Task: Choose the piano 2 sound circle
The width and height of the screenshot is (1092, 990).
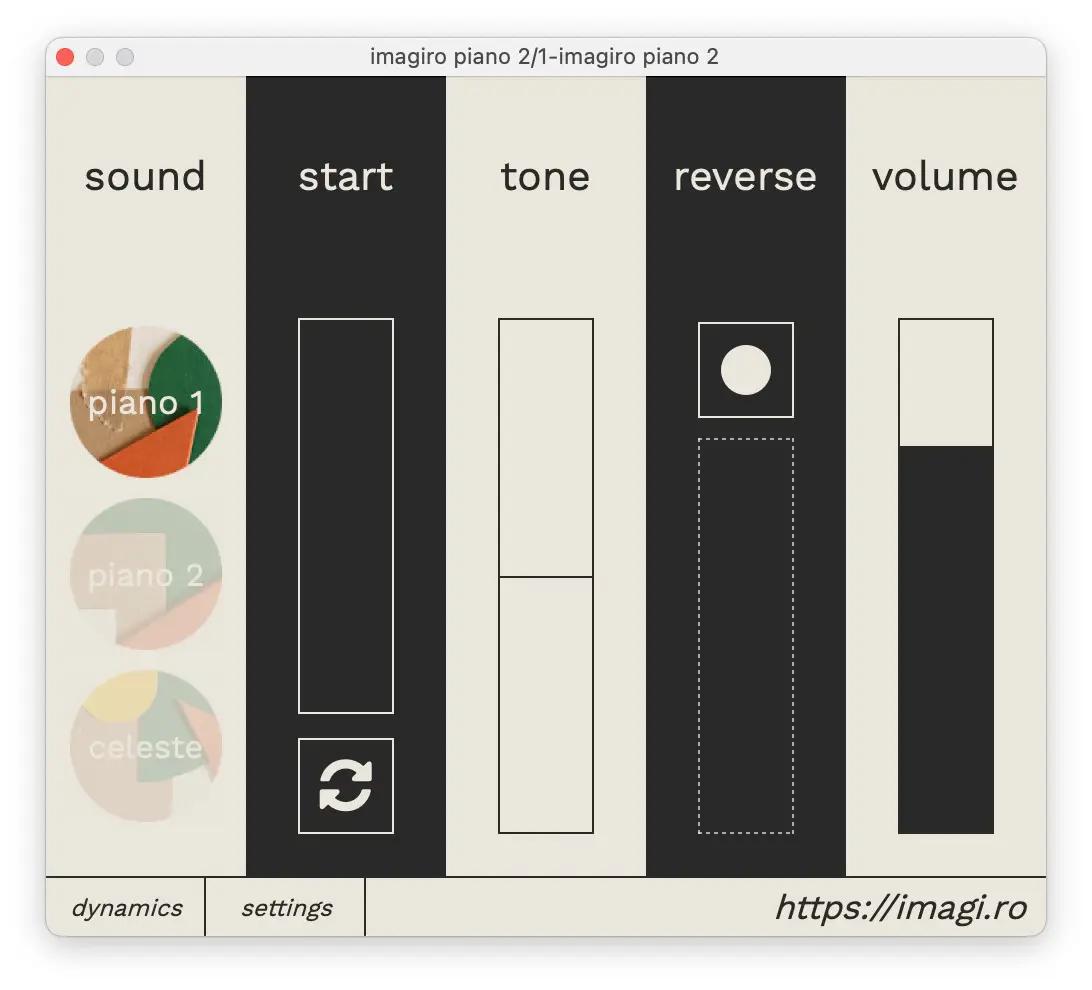Action: pyautogui.click(x=146, y=574)
